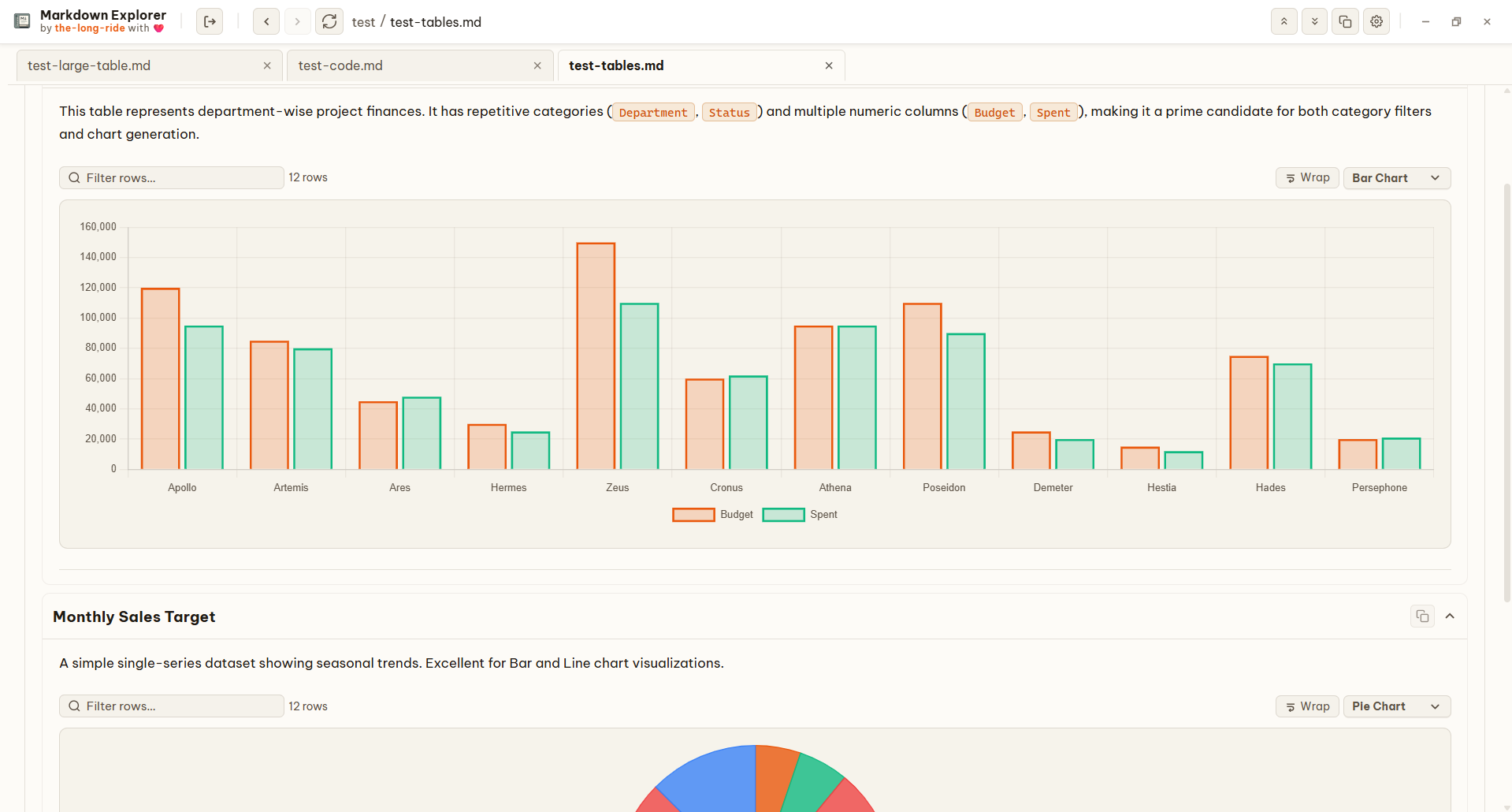Click the 'Hermes' axis label

(x=508, y=487)
